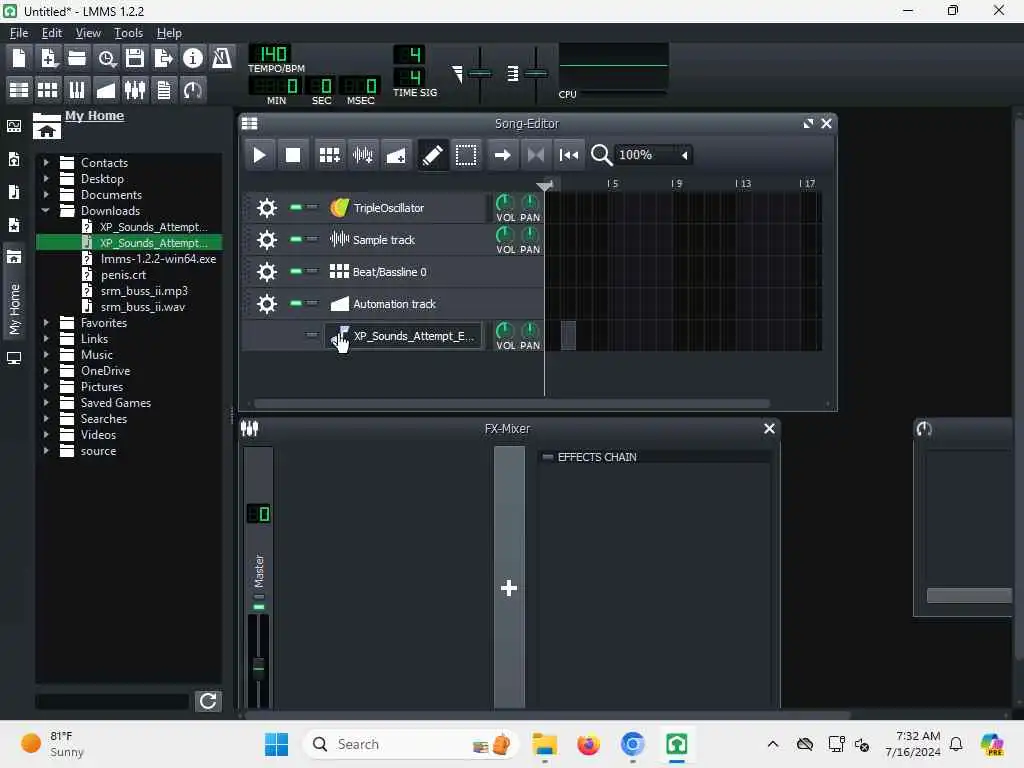Screen dimensions: 1024x768
Task: Toggle solo on TripleOscillator track
Action: click(312, 207)
